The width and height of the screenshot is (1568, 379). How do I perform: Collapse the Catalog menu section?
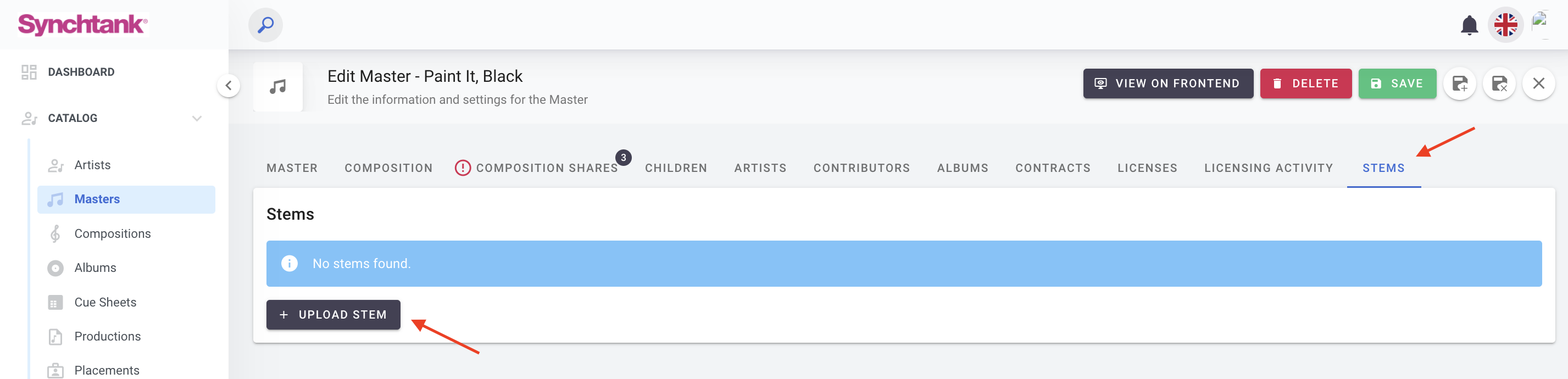pyautogui.click(x=197, y=118)
